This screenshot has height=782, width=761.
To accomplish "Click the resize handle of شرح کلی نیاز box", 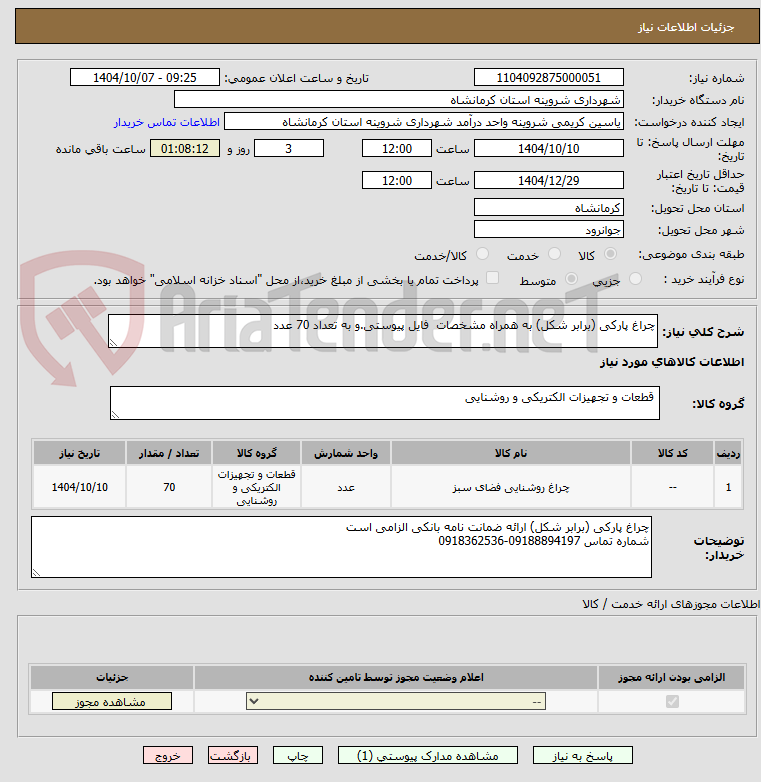I will 113,343.
